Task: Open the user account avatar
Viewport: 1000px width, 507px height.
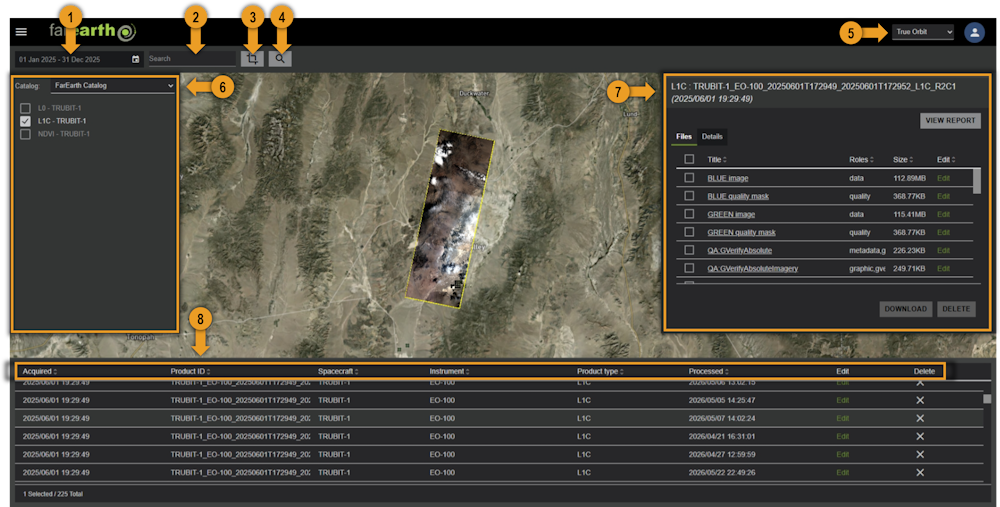Action: point(974,32)
